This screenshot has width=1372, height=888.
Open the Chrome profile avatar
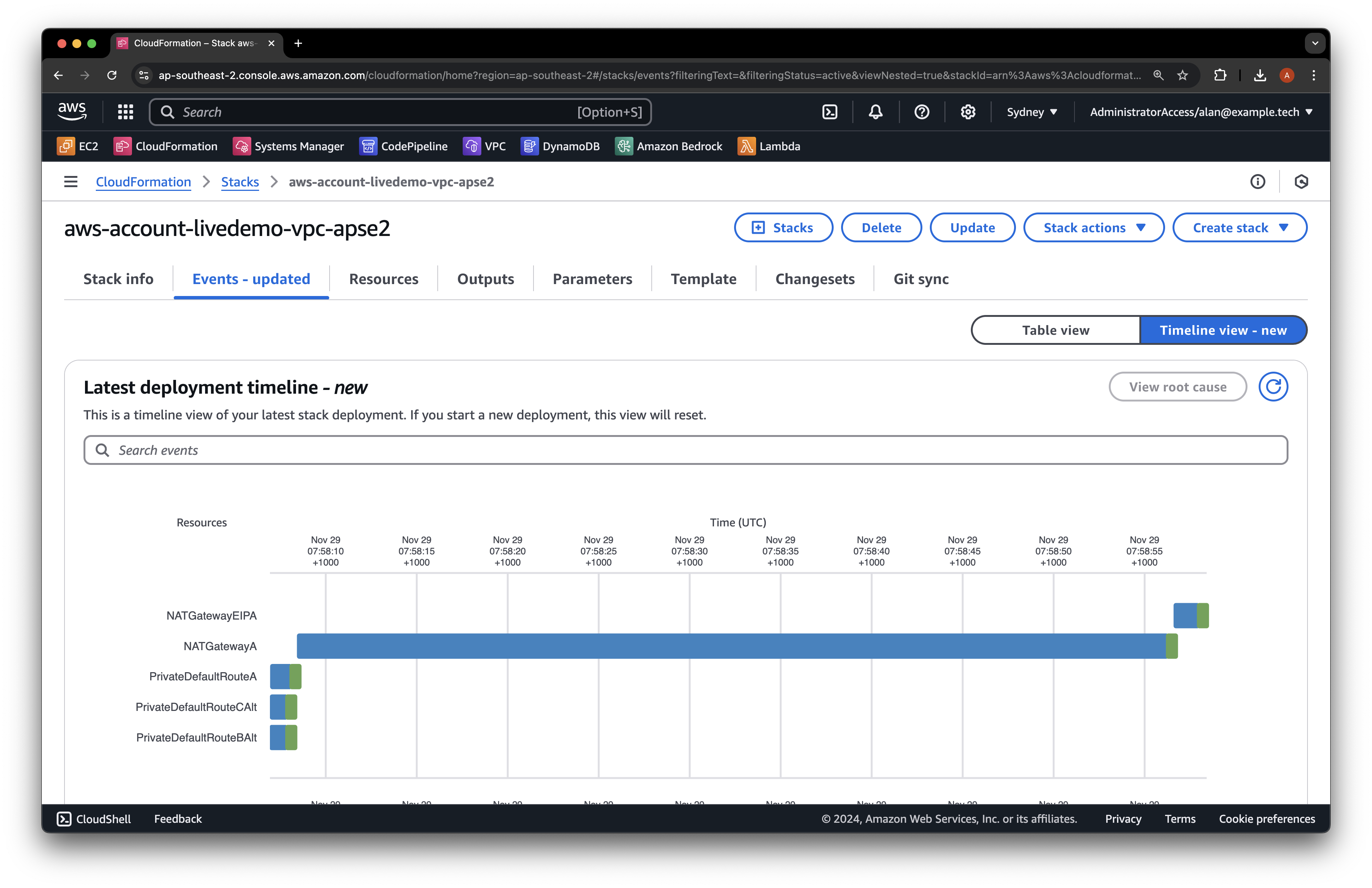coord(1287,75)
